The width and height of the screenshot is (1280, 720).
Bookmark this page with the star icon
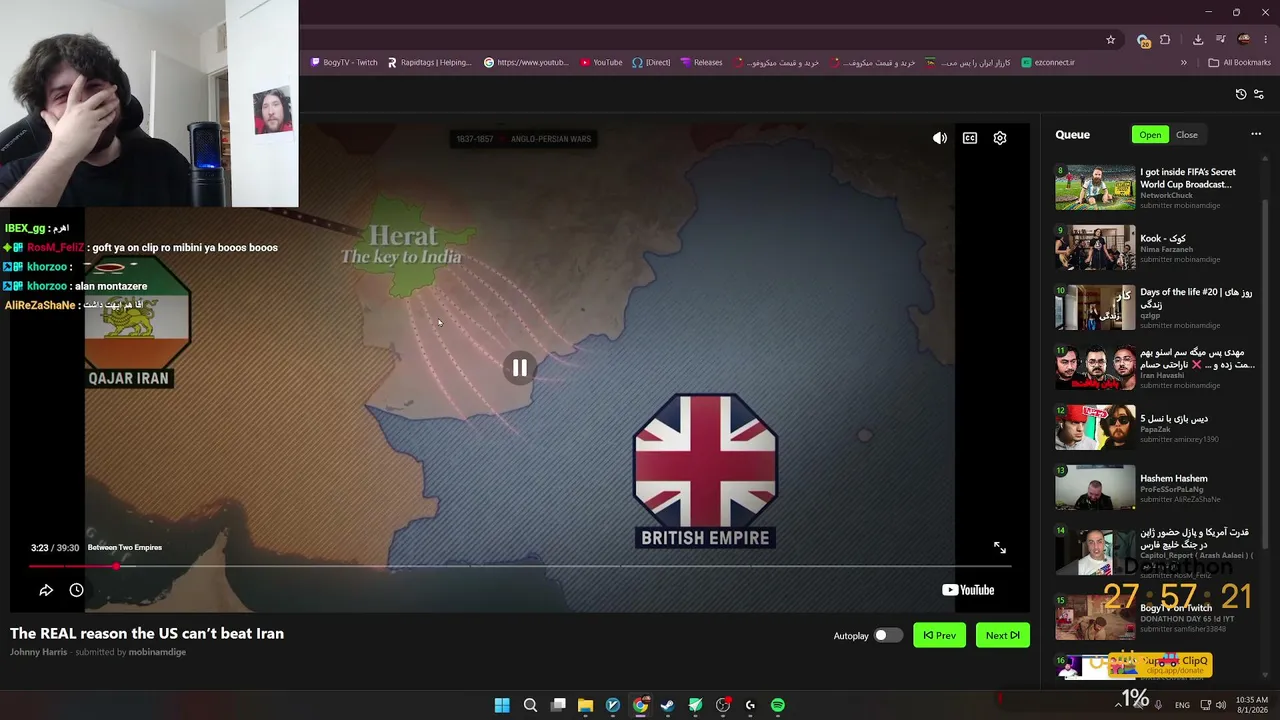click(x=1110, y=40)
